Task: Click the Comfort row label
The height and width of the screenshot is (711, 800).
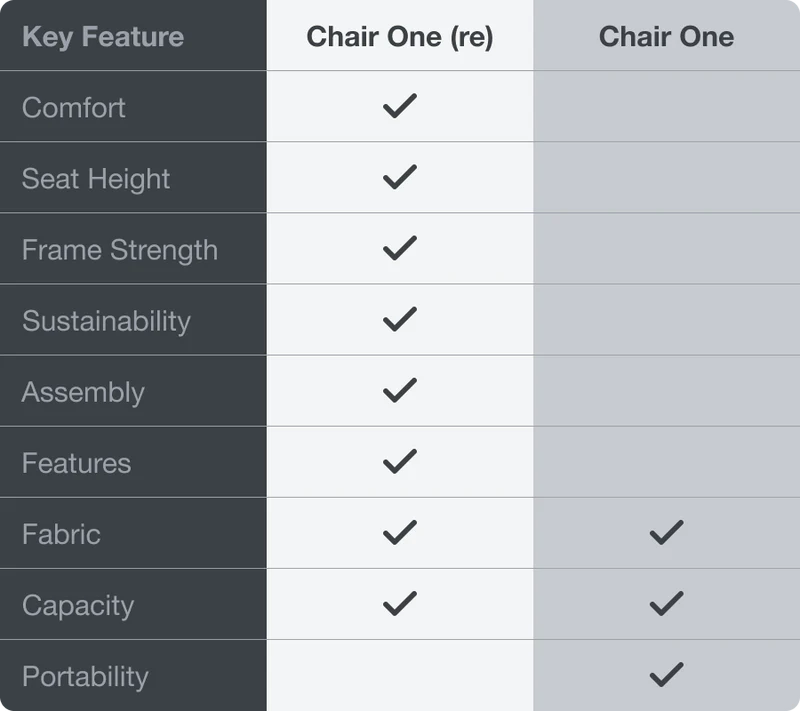Action: (74, 107)
